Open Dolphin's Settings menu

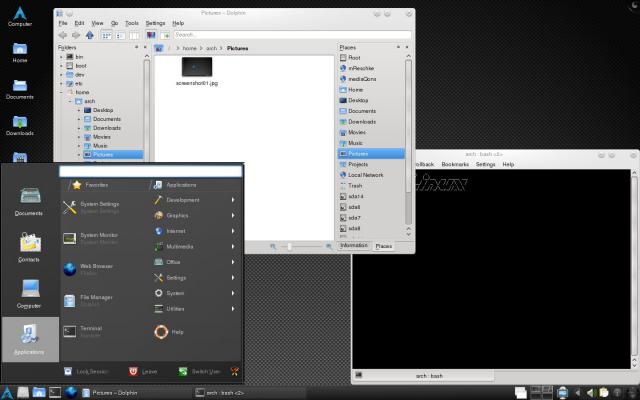tap(156, 23)
